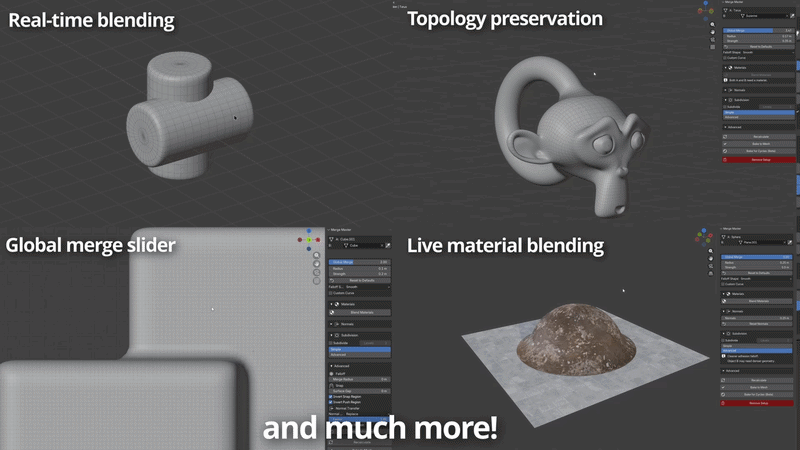Screen dimensions: 800x450
Task: Click Reset to Defaults in top-right panel
Action: 759,46
